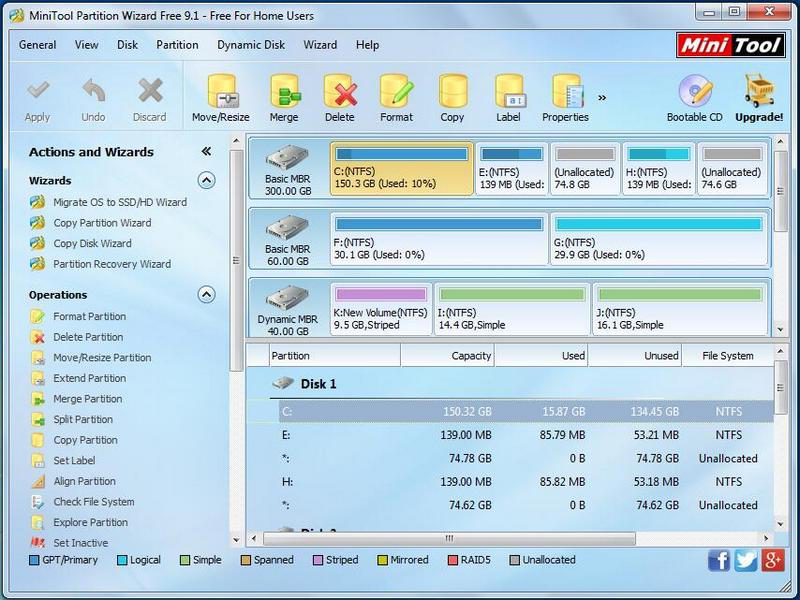Collapse the Wizards section
The width and height of the screenshot is (800, 600).
206,180
